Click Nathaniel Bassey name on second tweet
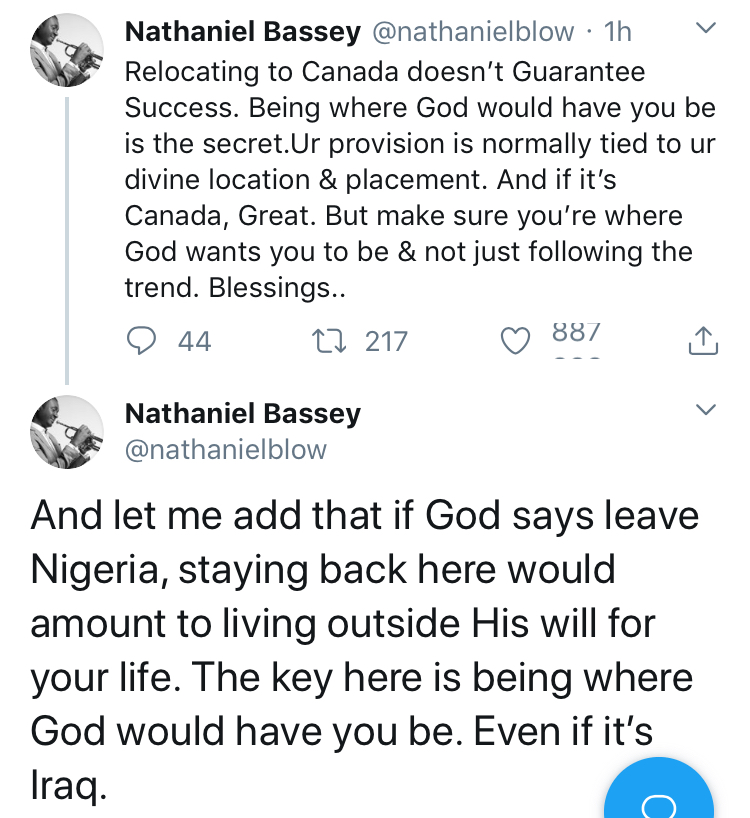750x818 pixels. pyautogui.click(x=242, y=412)
